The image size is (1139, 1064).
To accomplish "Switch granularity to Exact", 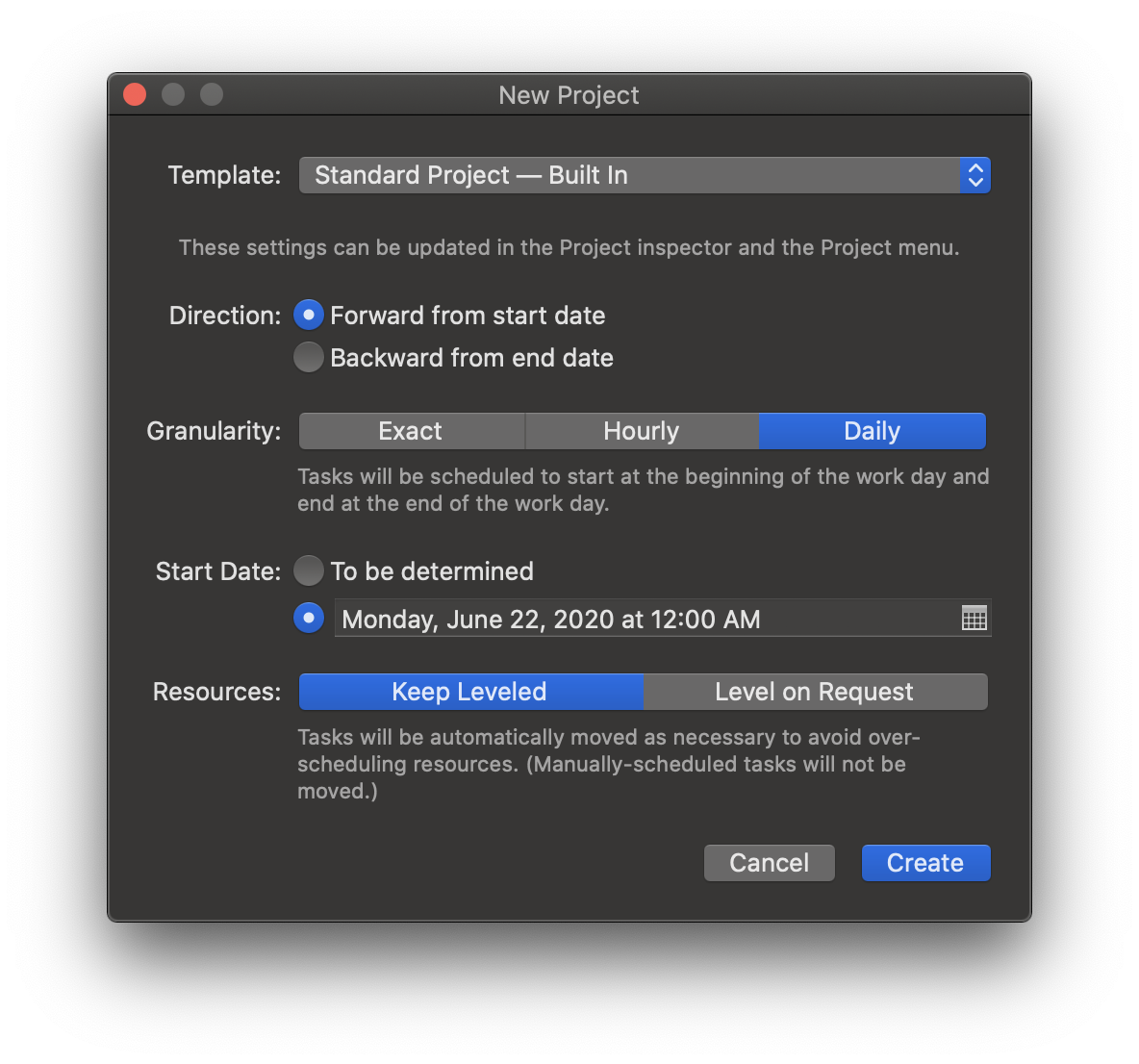I will point(411,431).
